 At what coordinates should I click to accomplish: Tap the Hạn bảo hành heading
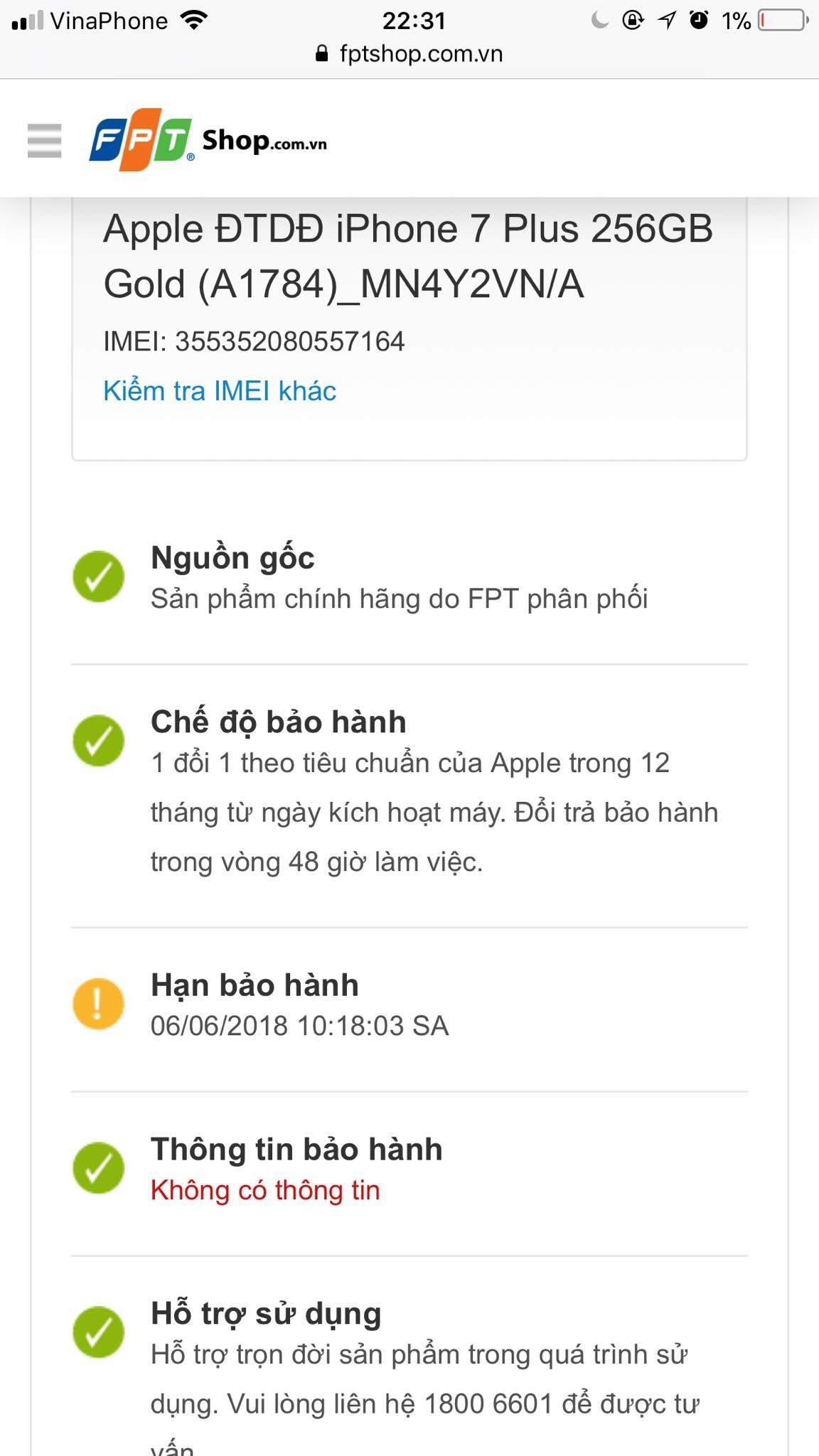click(x=255, y=985)
